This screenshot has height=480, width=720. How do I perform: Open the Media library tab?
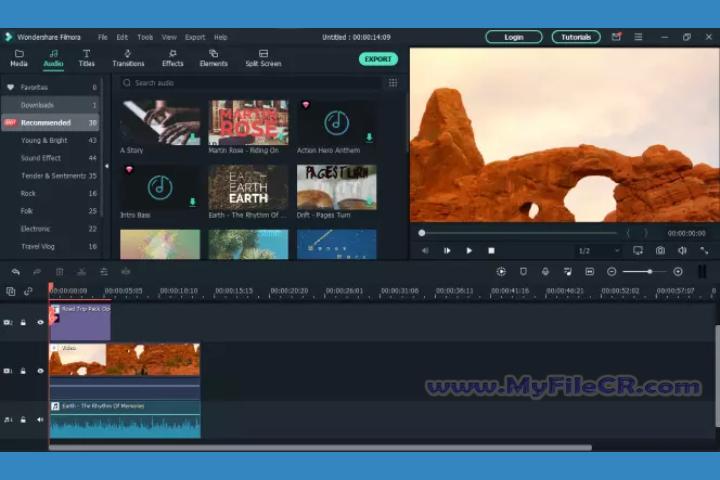point(19,58)
